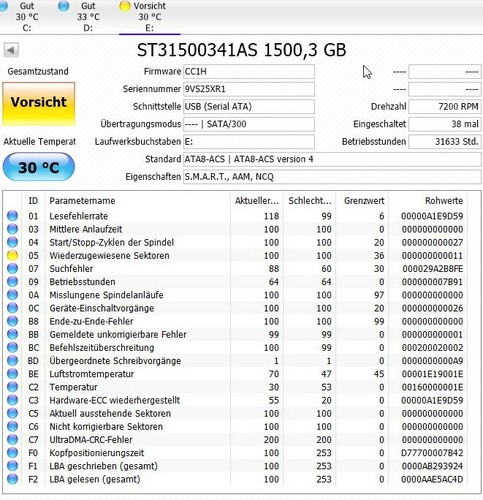Select the yellow caution icon for drive E:
483x500 pixels.
125,6
